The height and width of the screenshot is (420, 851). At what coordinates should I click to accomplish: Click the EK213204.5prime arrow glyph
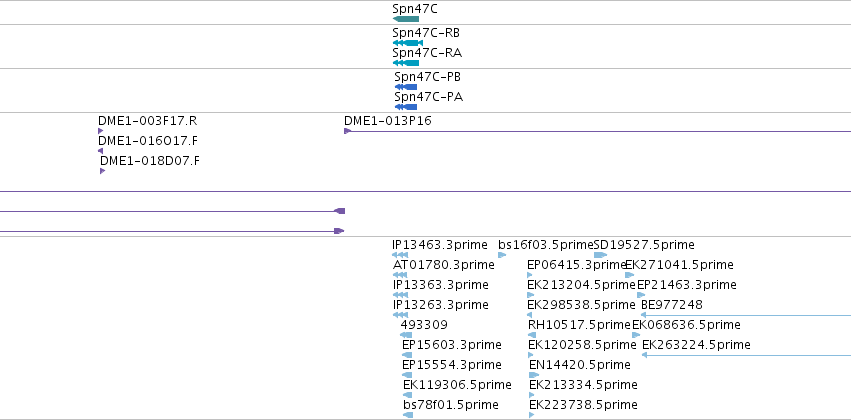click(531, 295)
